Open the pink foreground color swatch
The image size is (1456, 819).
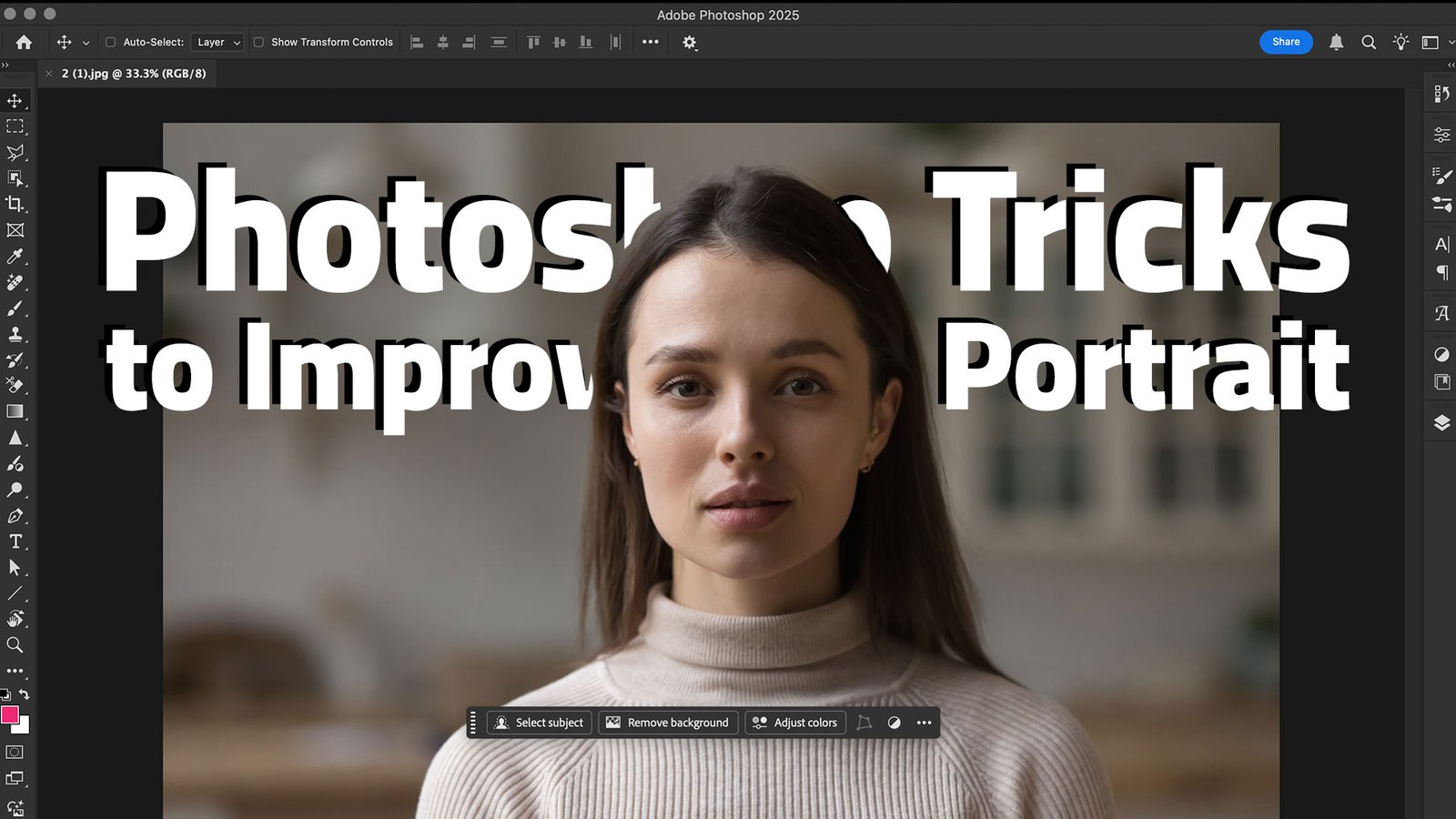click(x=10, y=715)
